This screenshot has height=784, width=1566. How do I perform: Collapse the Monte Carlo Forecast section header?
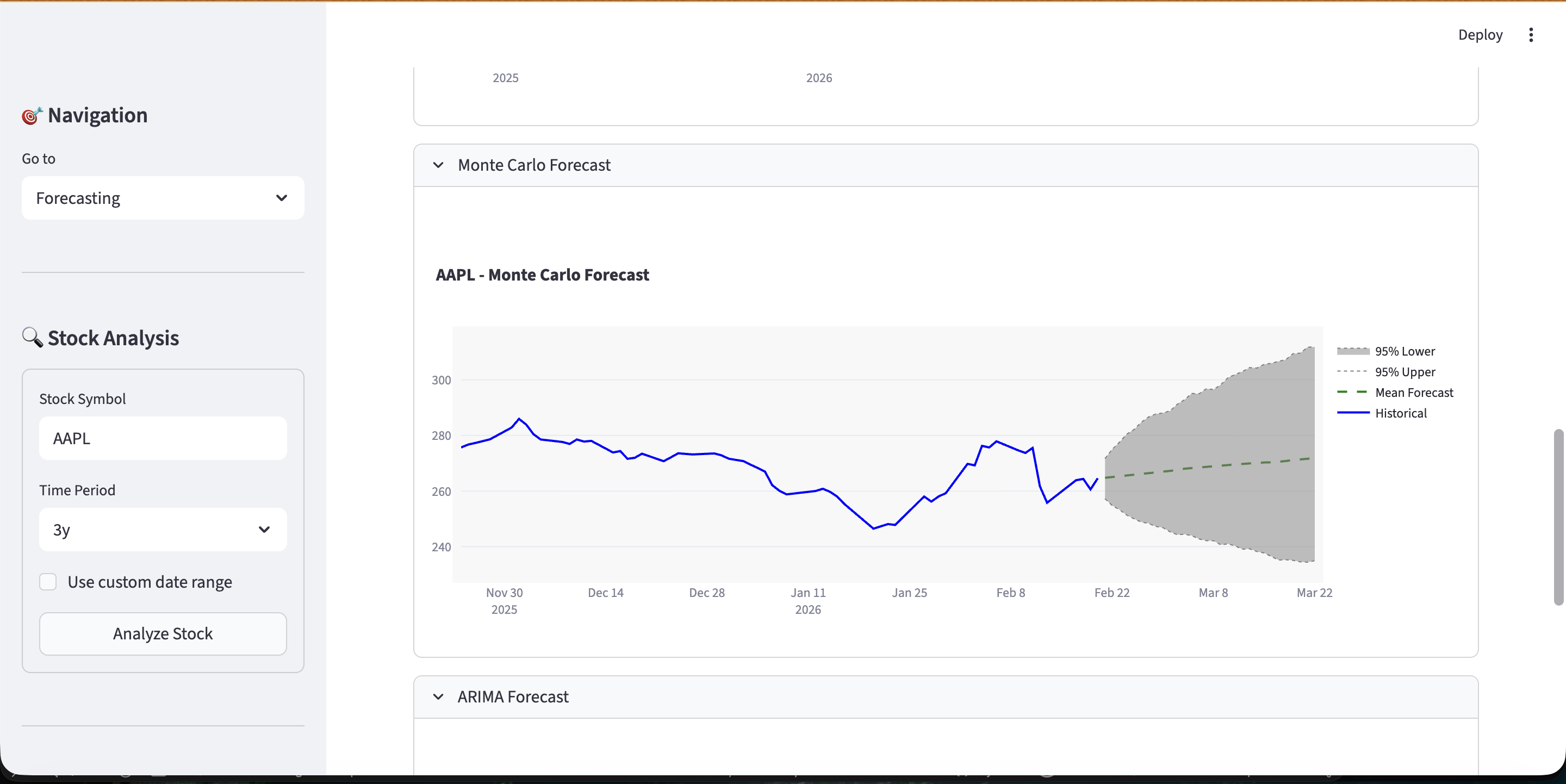[x=533, y=165]
